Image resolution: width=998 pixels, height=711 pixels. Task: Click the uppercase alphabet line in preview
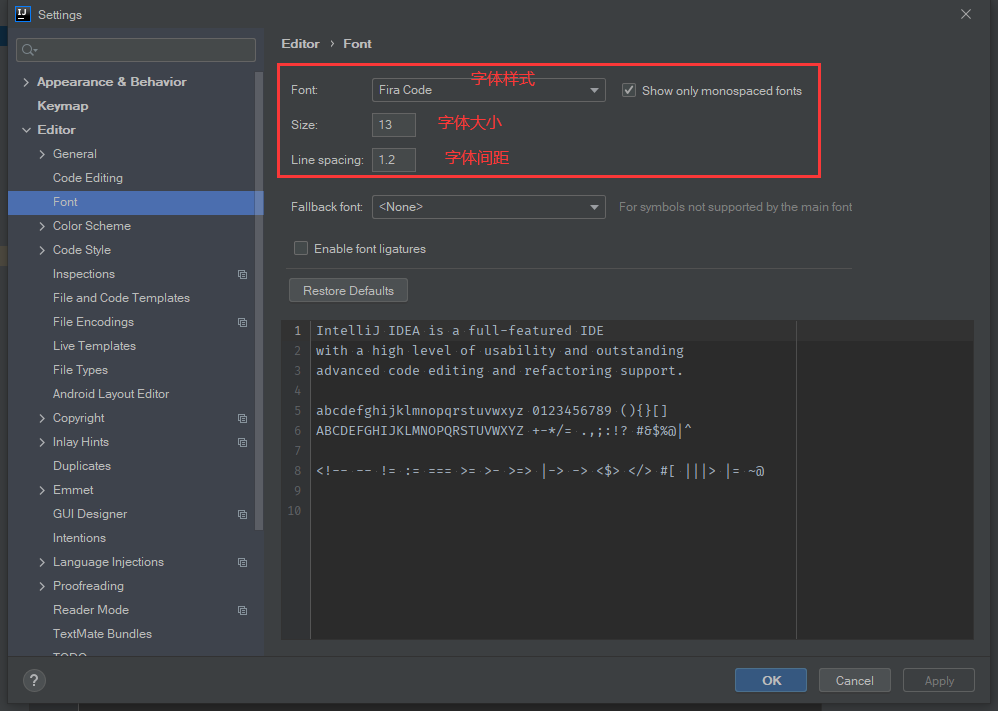[503, 431]
